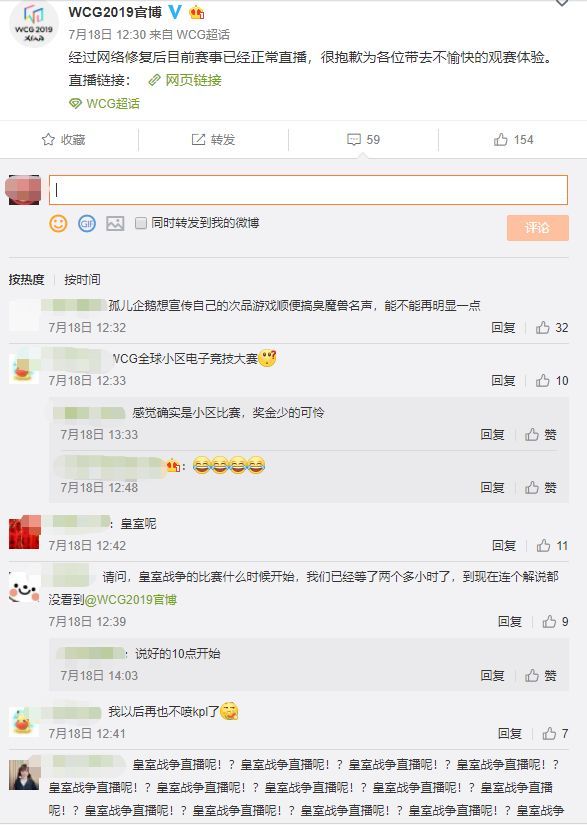The width and height of the screenshot is (587, 825).
Task: Reply to the 说好的10点开始 comment
Action: point(492,675)
